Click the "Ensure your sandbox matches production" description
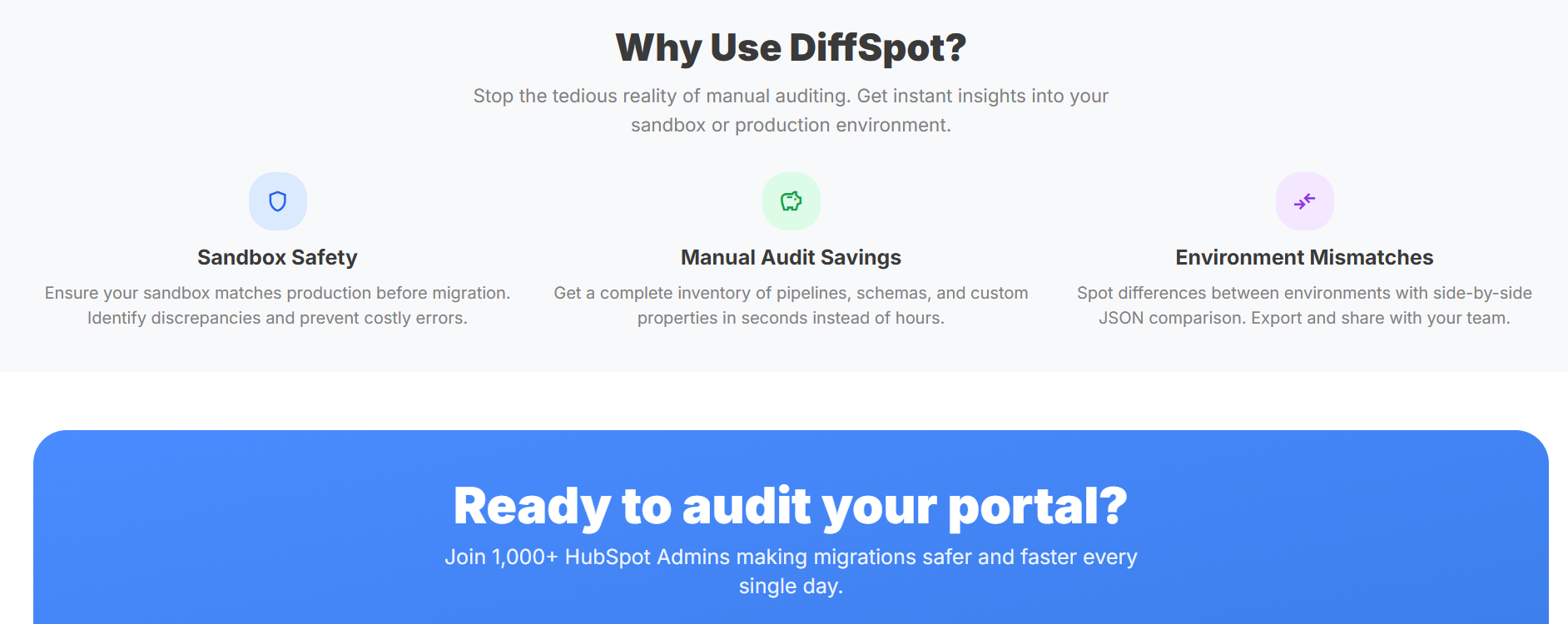1568x624 pixels. [277, 305]
